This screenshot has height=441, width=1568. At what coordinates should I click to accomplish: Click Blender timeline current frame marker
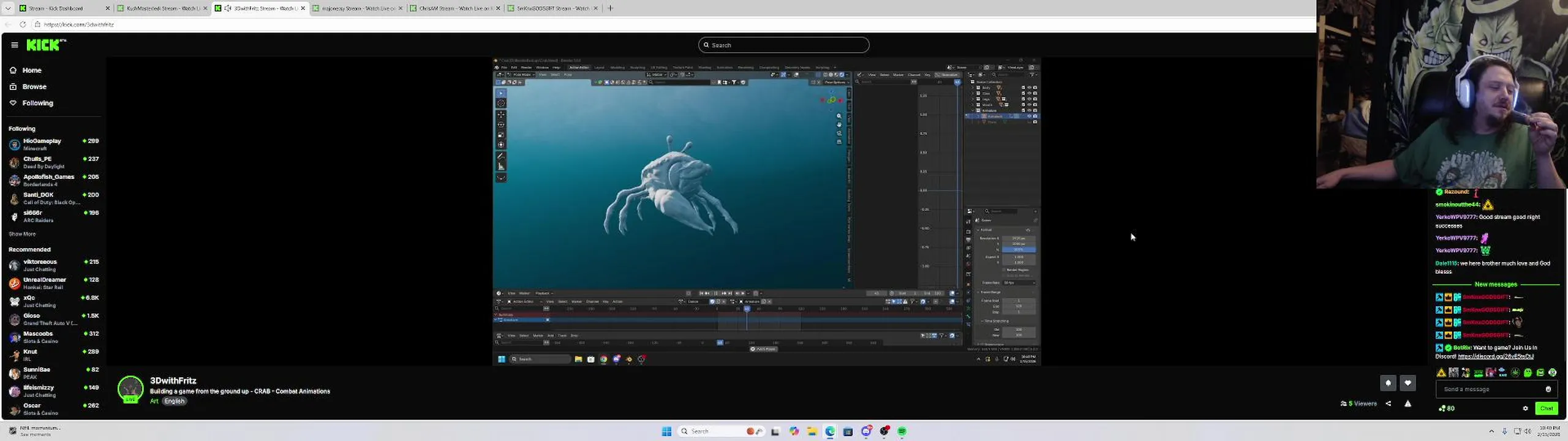point(747,309)
